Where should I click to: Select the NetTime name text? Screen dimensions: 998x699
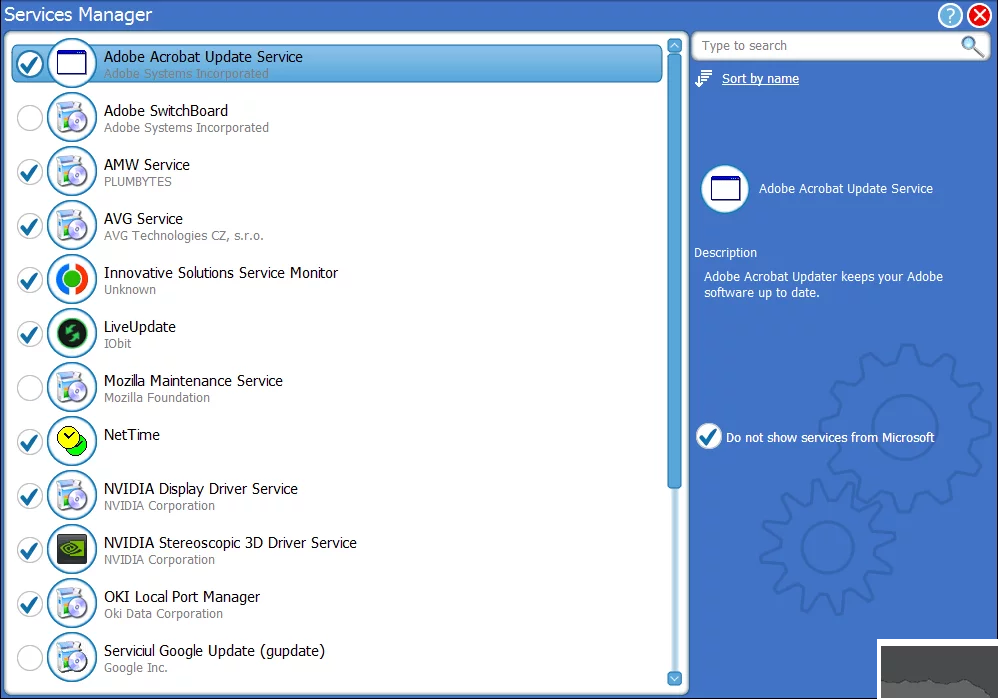[x=132, y=435]
